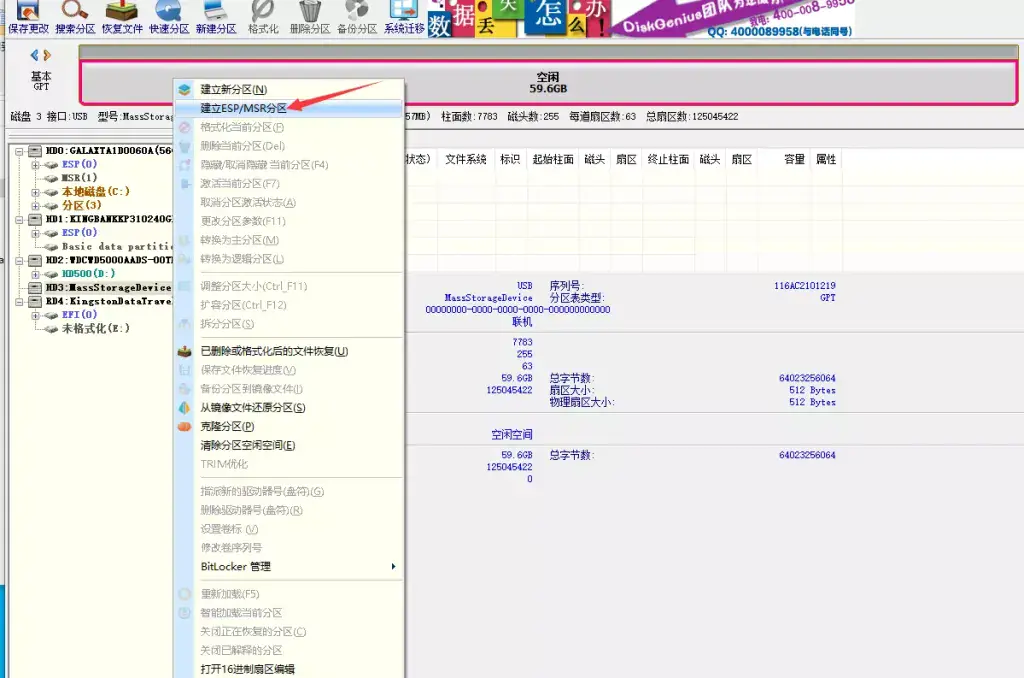Select the 空闲 59.6GB free space bar
The height and width of the screenshot is (678, 1024).
click(548, 83)
